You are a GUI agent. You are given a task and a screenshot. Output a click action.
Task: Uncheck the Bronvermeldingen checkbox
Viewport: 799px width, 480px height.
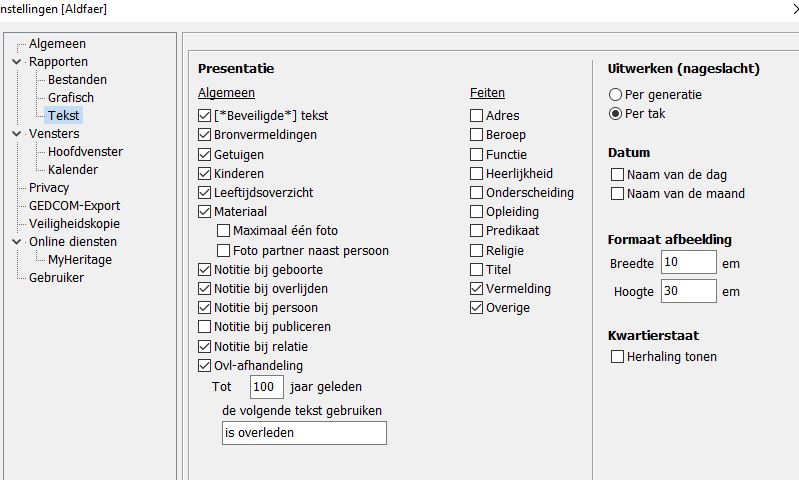click(205, 135)
